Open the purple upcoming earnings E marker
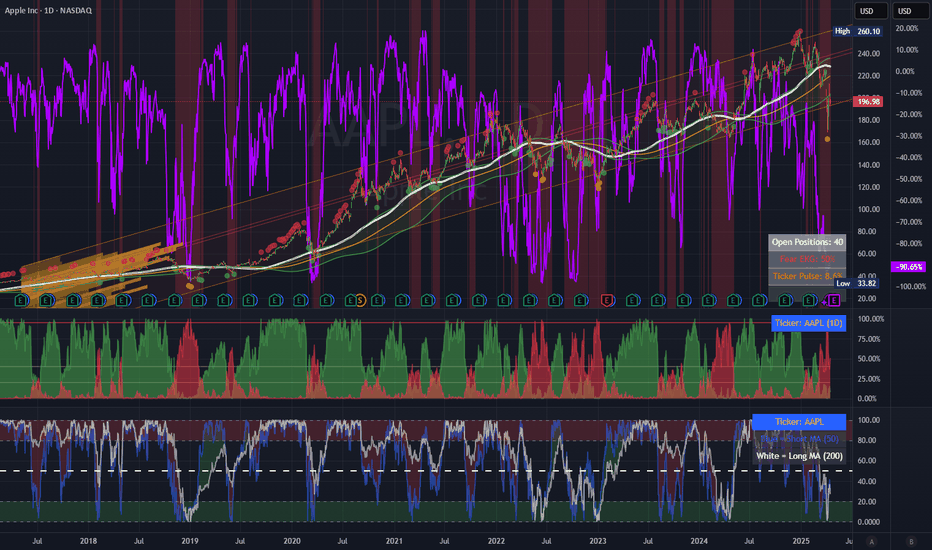The image size is (932, 550). 834,300
